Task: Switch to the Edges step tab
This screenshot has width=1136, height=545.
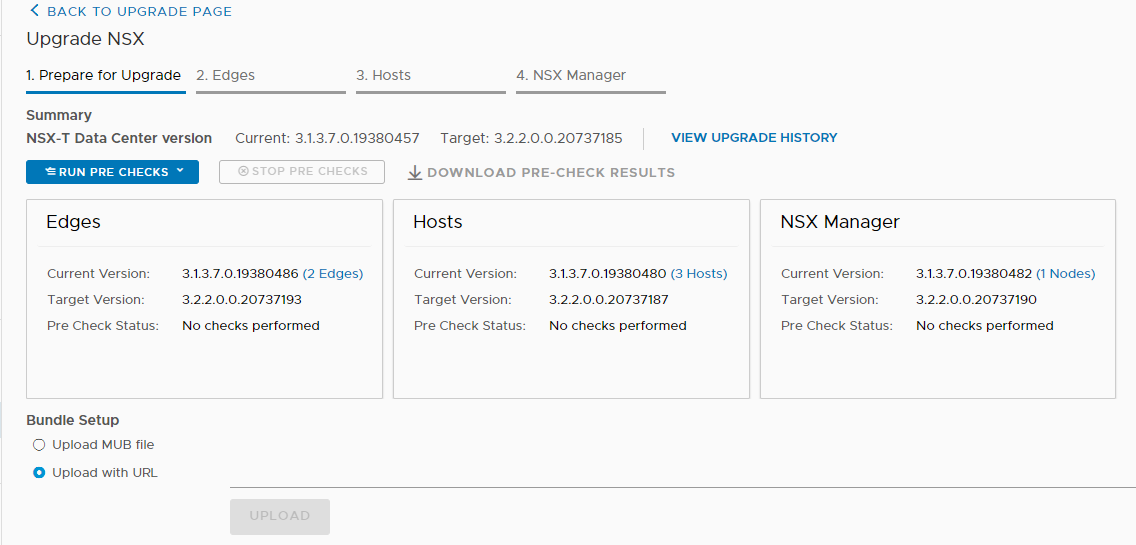Action: click(270, 75)
